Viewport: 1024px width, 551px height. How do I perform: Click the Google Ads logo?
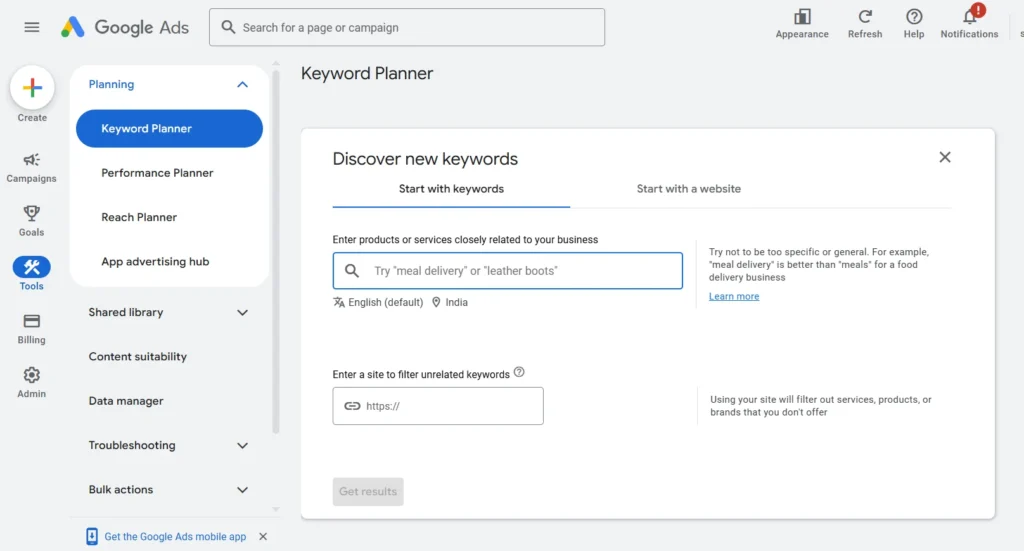125,27
